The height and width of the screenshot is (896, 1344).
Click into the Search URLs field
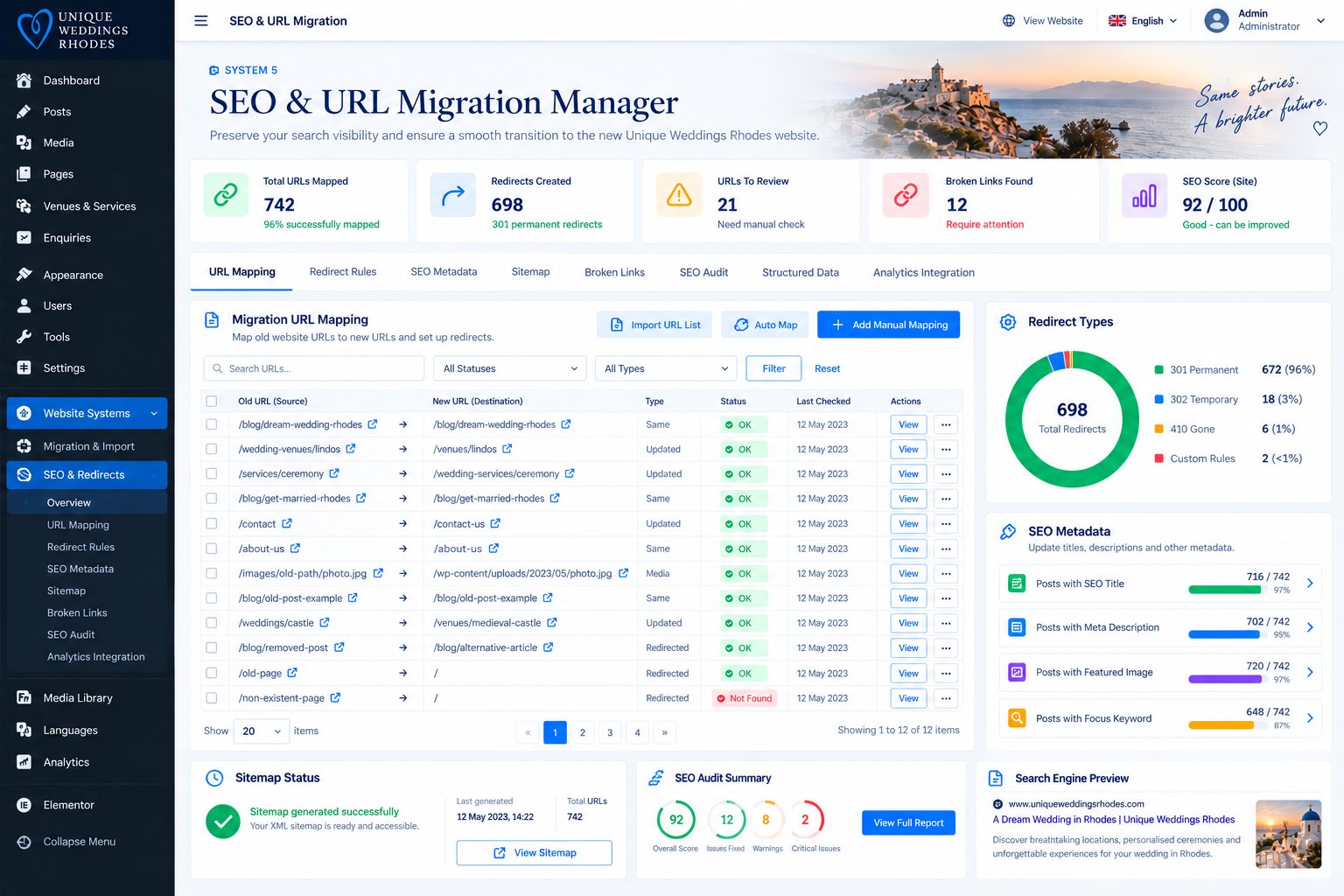(x=313, y=368)
